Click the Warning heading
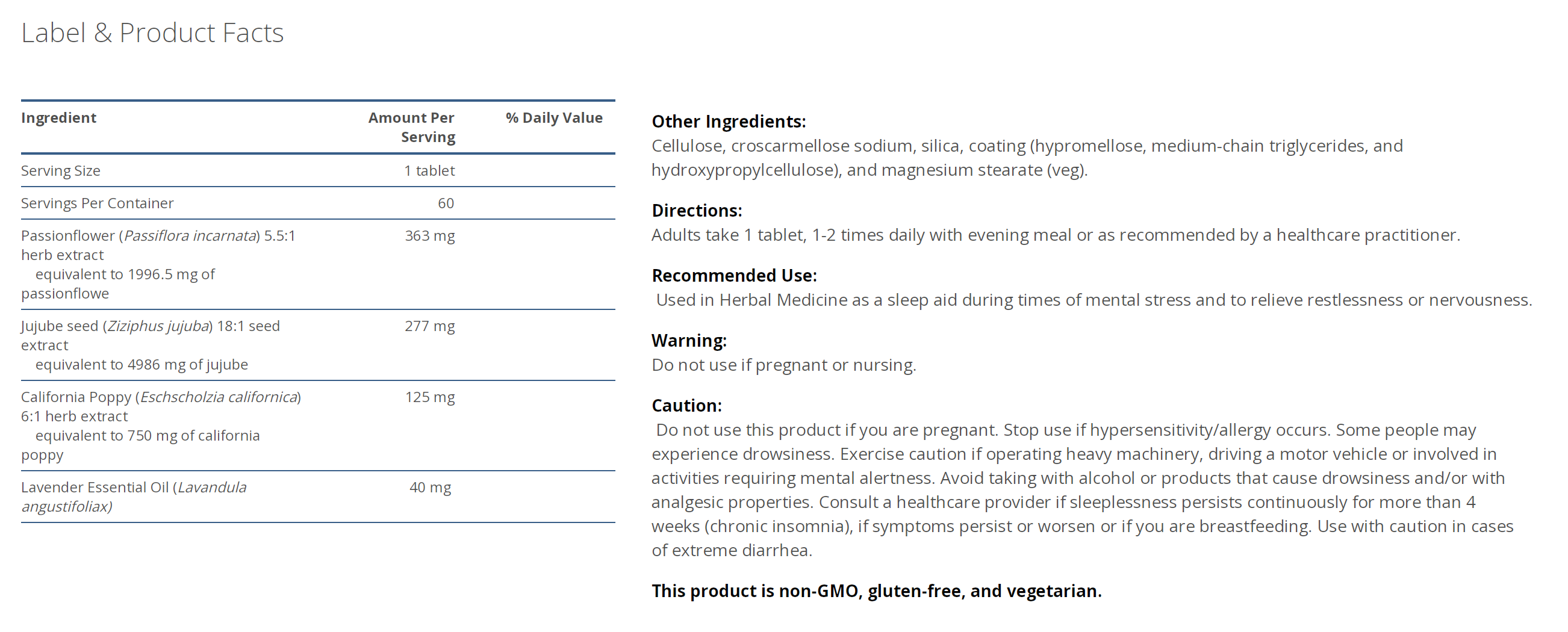1568x632 pixels. coord(689,341)
